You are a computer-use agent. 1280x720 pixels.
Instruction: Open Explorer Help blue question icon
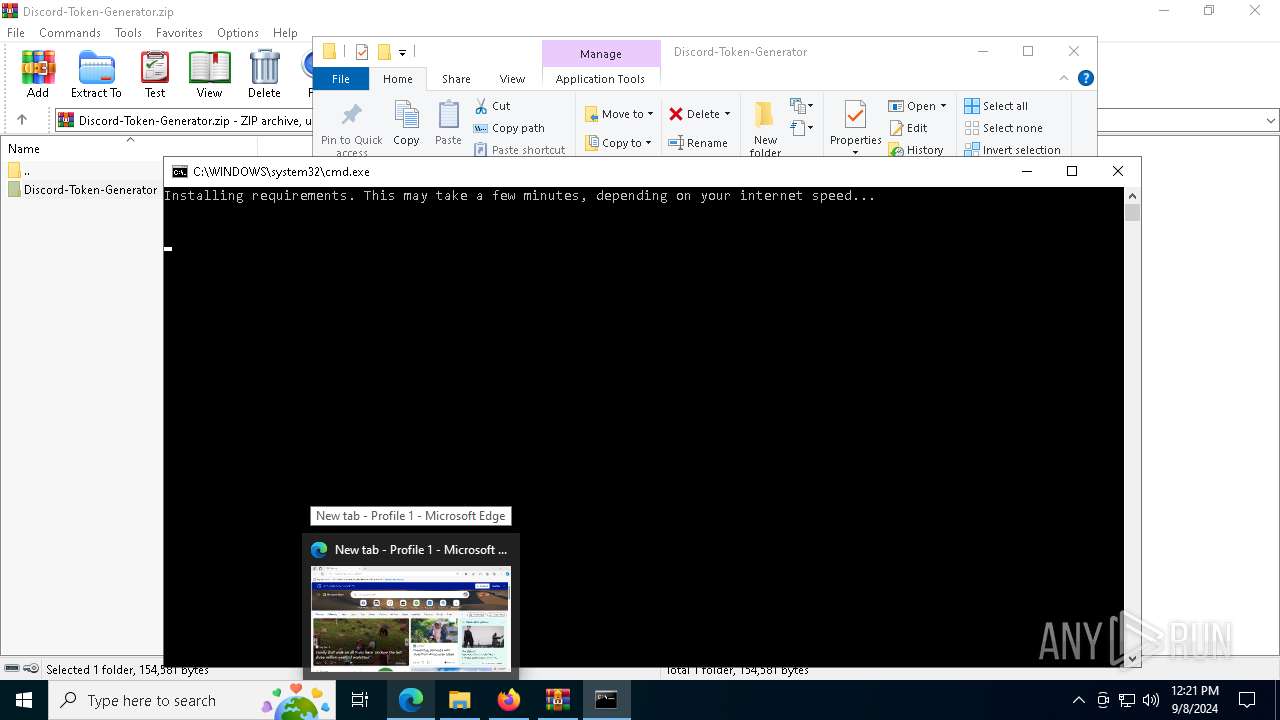[x=1085, y=78]
